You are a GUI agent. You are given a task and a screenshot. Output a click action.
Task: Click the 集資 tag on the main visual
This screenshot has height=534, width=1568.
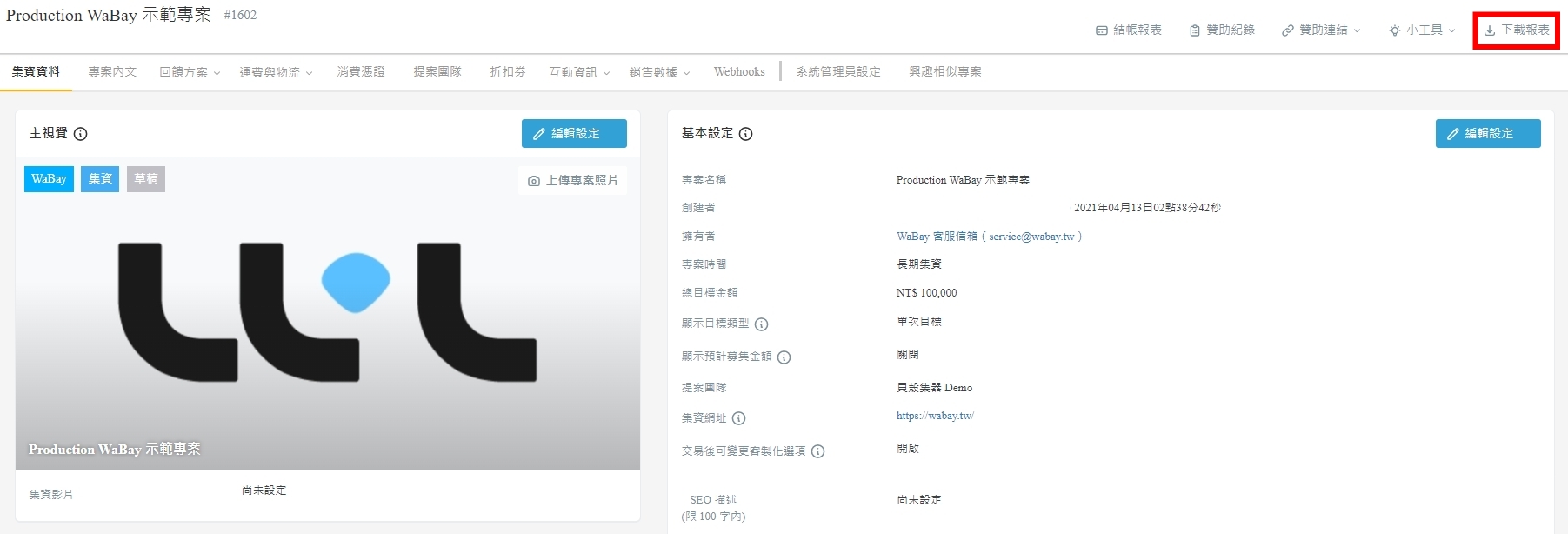click(100, 179)
